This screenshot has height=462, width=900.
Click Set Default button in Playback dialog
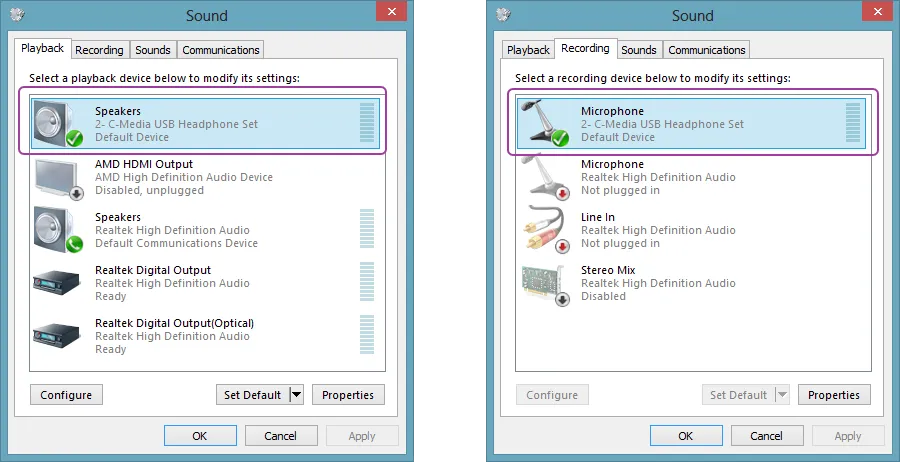pos(253,395)
